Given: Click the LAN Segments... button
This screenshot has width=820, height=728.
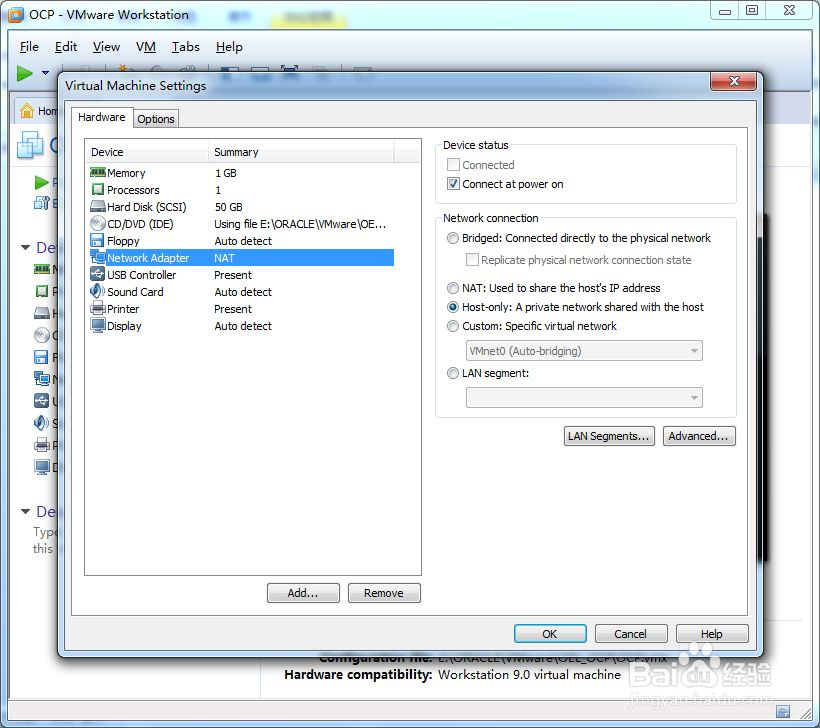Looking at the screenshot, I should coord(609,436).
